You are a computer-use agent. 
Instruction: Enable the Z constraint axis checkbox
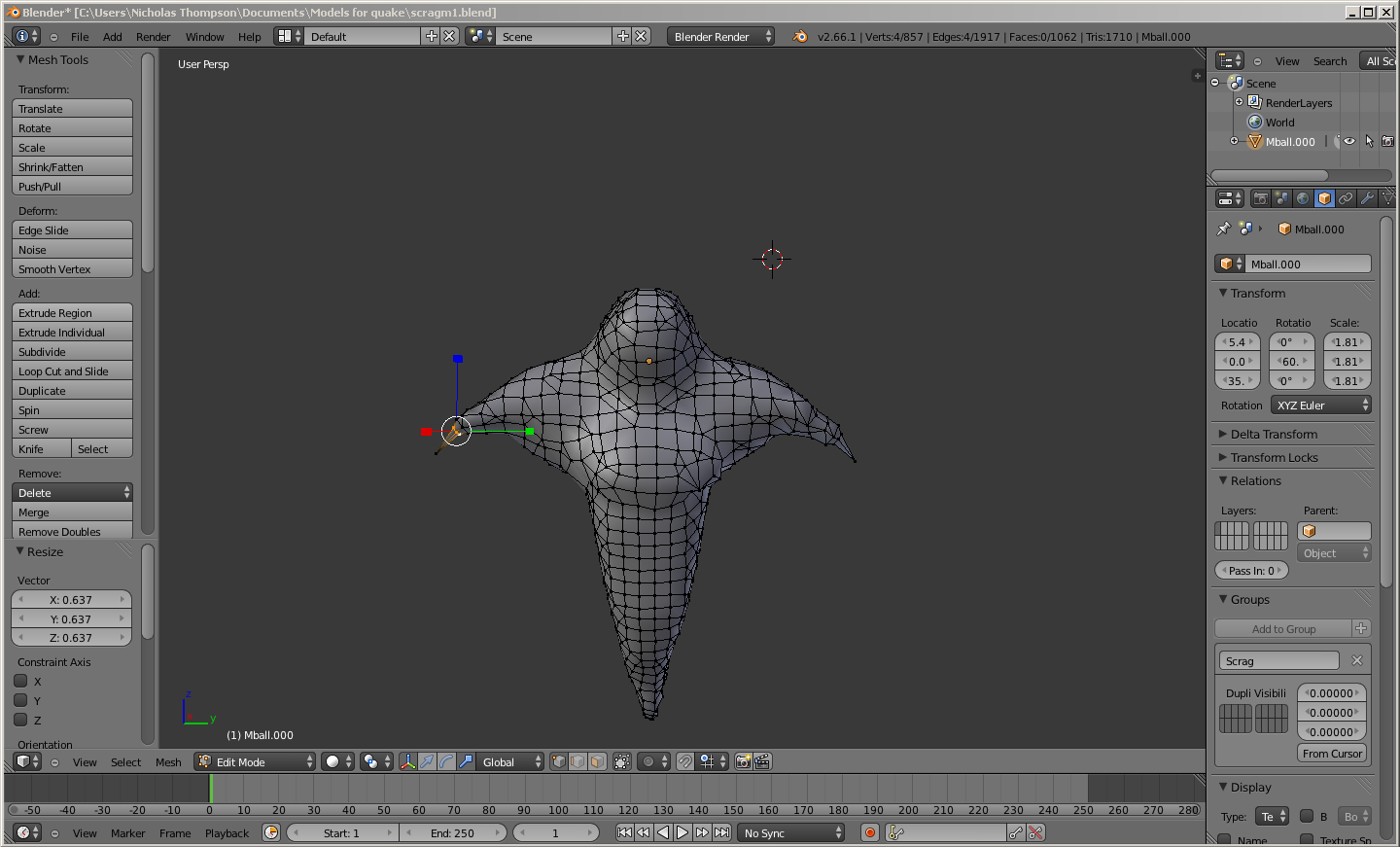pos(20,721)
